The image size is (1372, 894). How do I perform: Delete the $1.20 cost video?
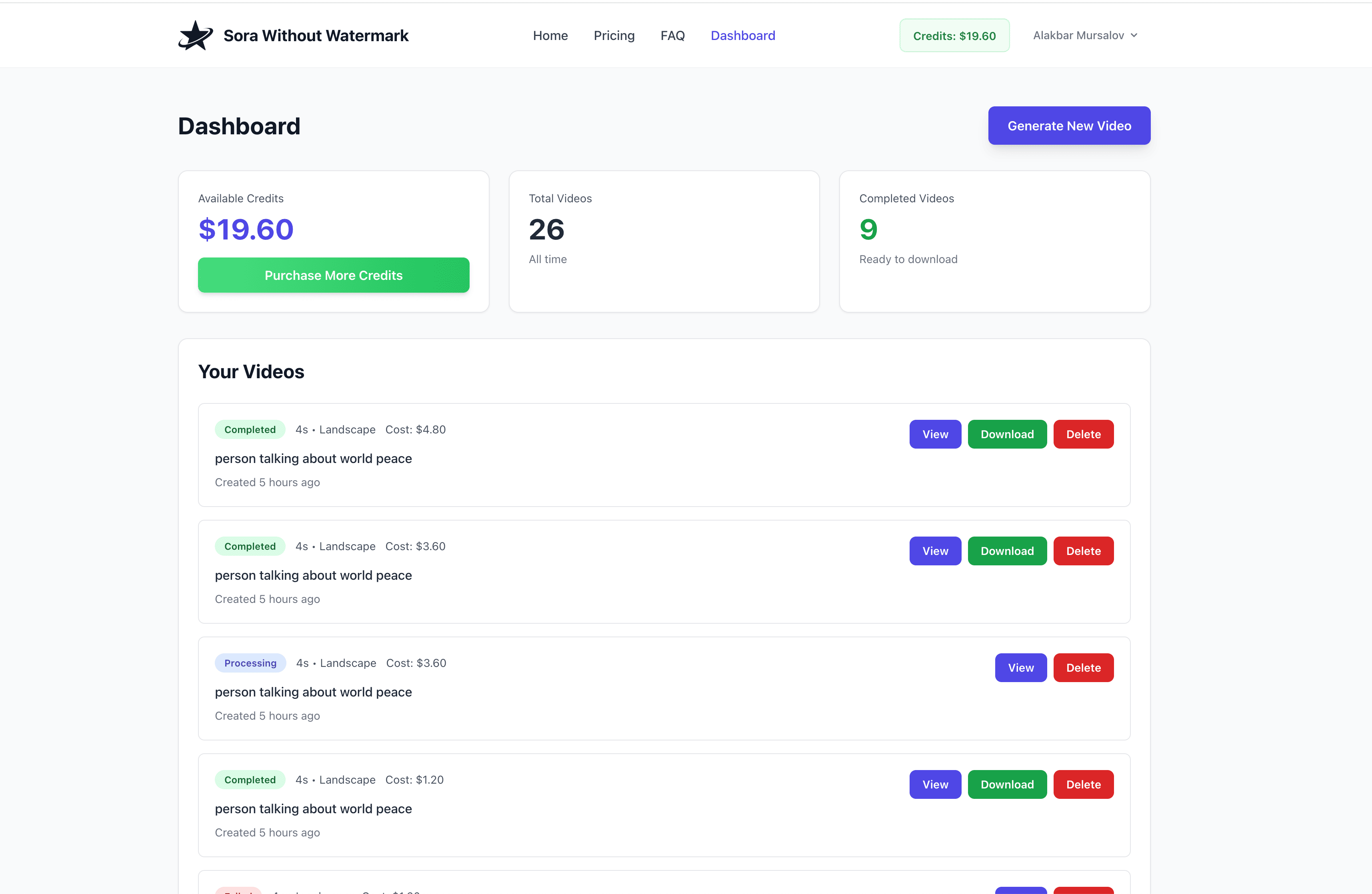pyautogui.click(x=1083, y=784)
